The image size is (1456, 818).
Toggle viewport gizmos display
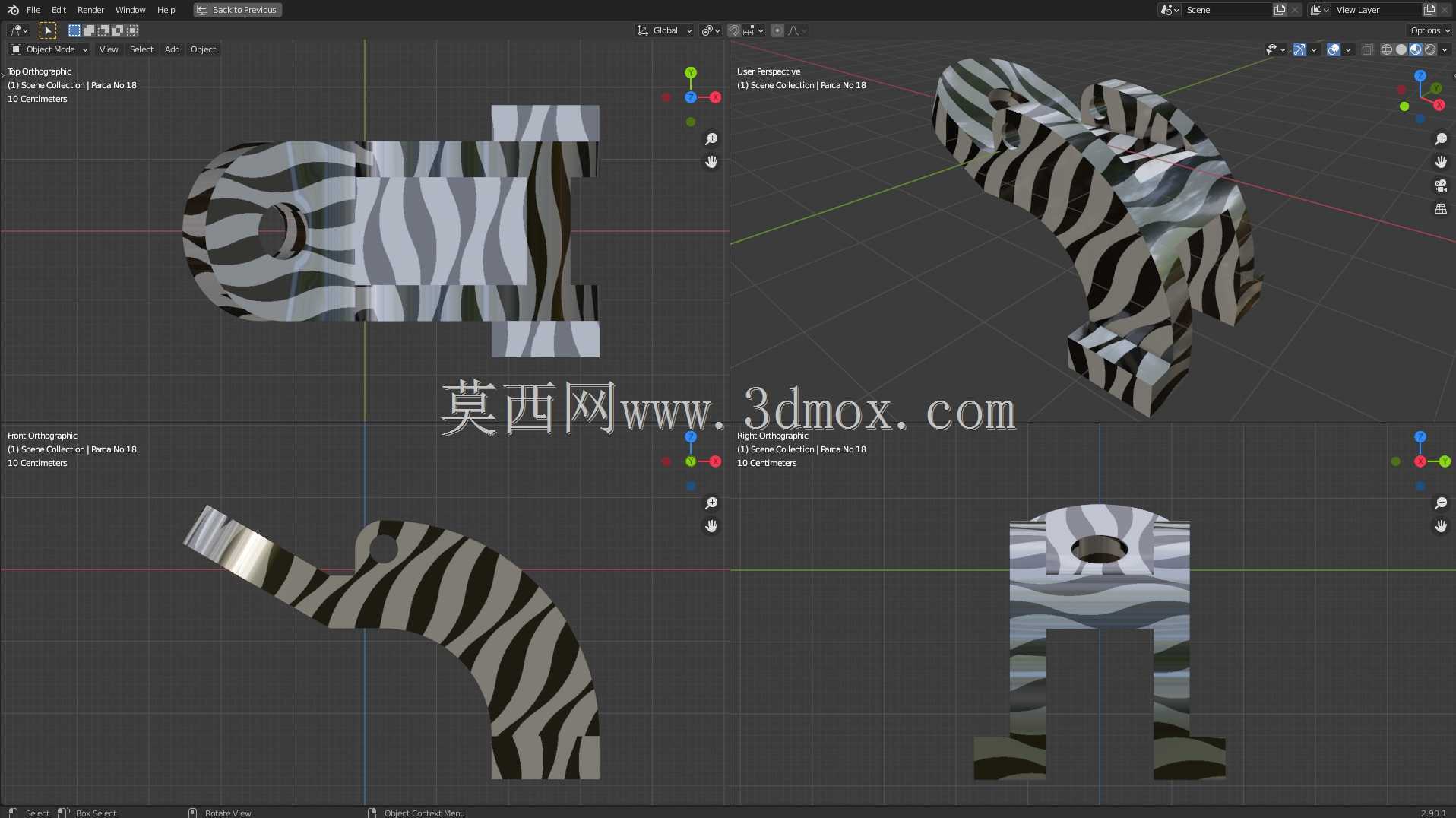(x=1299, y=49)
